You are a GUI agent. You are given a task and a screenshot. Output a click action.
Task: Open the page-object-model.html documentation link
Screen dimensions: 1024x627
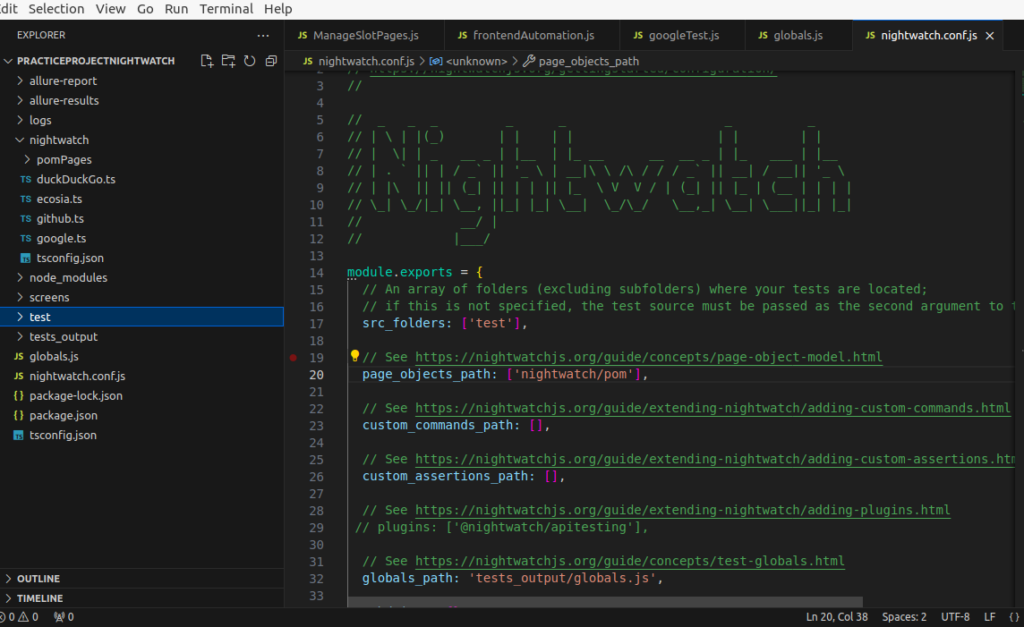coord(648,357)
